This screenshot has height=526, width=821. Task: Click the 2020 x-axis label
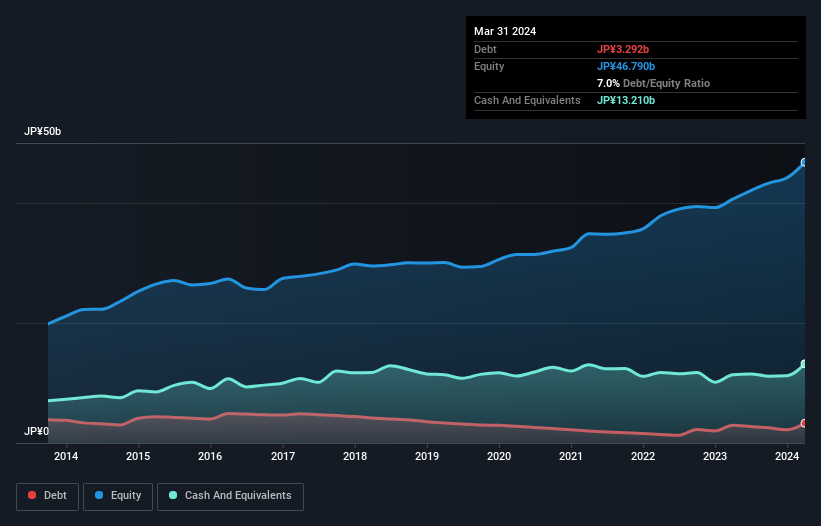tap(499, 456)
